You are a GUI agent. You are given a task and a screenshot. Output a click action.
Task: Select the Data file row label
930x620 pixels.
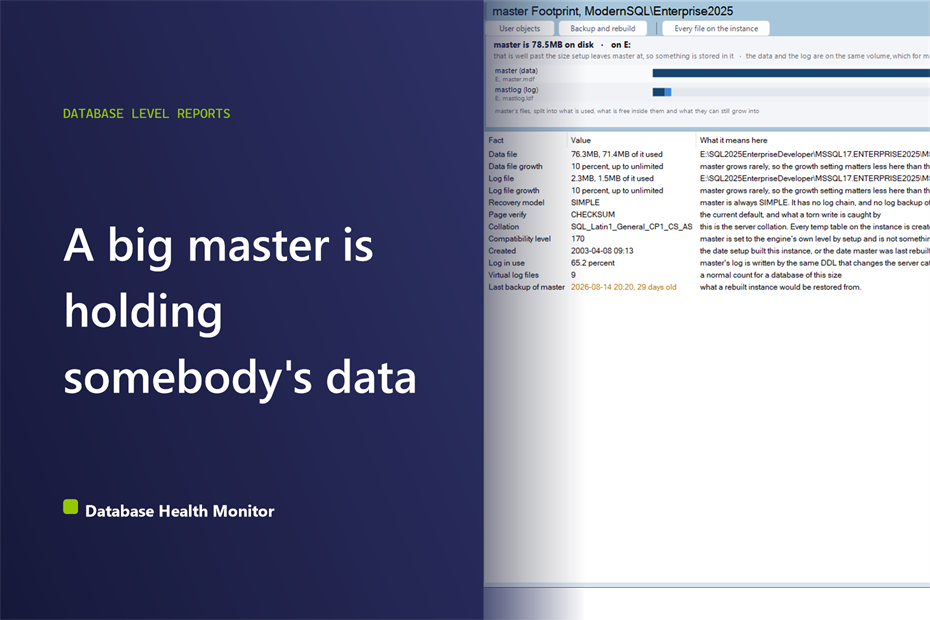click(x=502, y=154)
